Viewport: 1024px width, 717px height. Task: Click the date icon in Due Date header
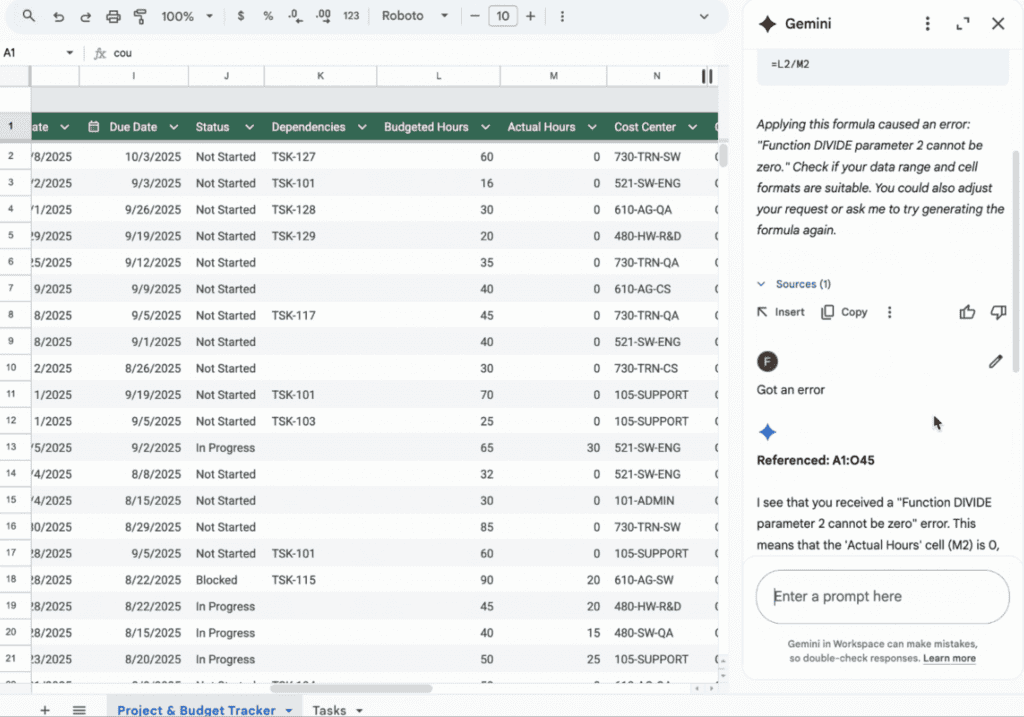[93, 127]
